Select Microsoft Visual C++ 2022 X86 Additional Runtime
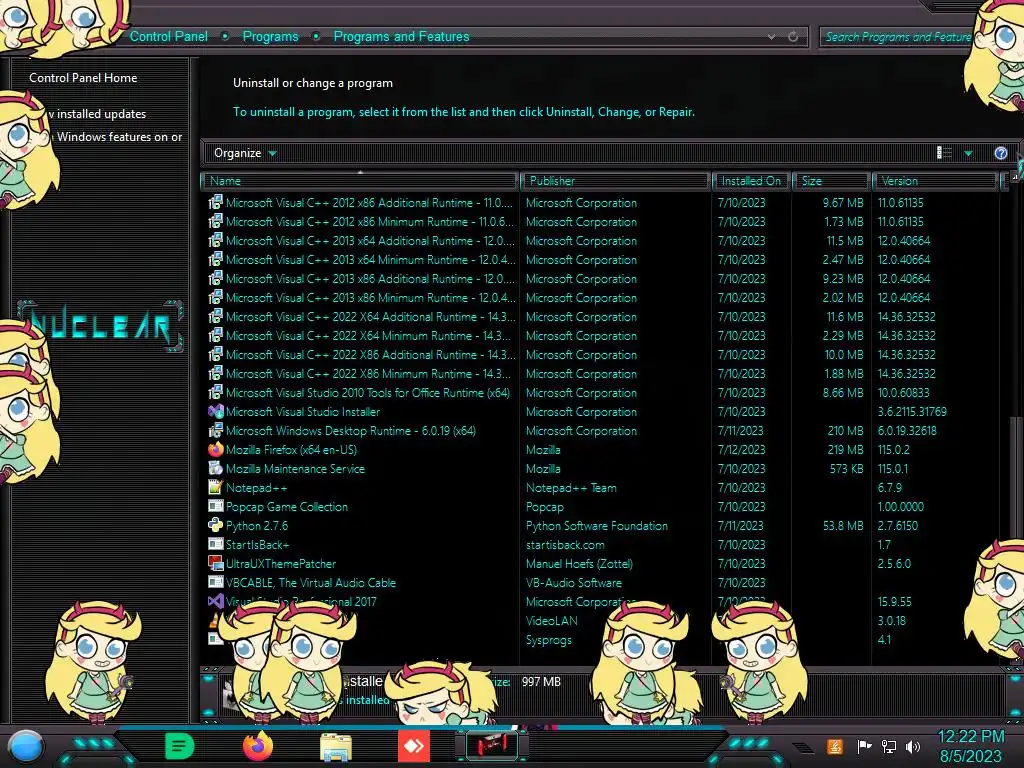Image resolution: width=1024 pixels, height=768 pixels. click(601, 355)
